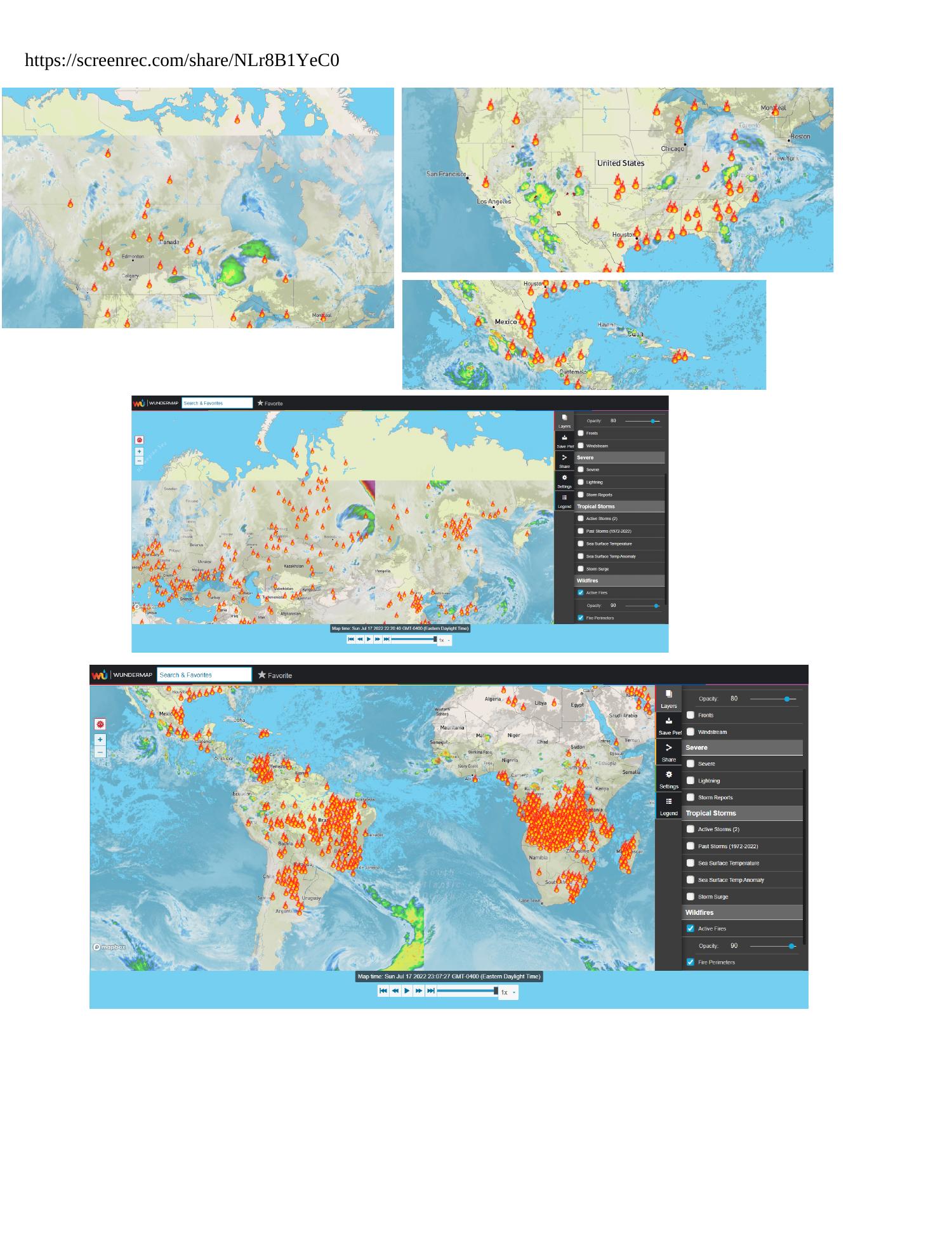Click Legend icon in the Africa map screenshot
The width and height of the screenshot is (952, 1233).
point(668,805)
